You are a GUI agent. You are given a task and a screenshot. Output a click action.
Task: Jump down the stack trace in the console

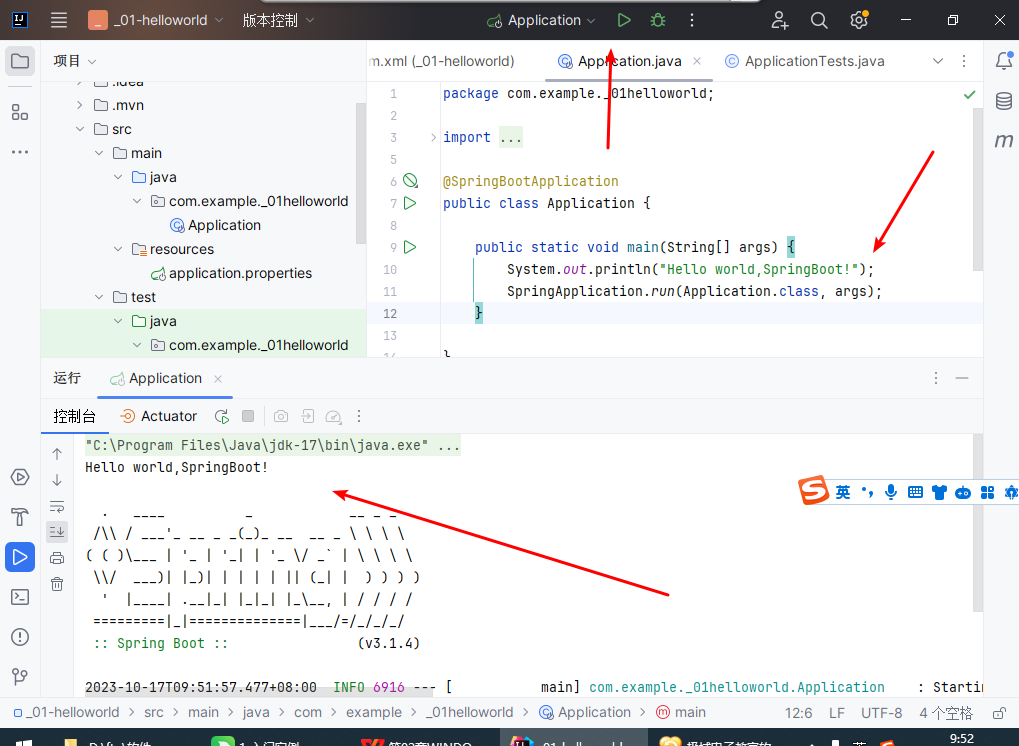tap(57, 480)
